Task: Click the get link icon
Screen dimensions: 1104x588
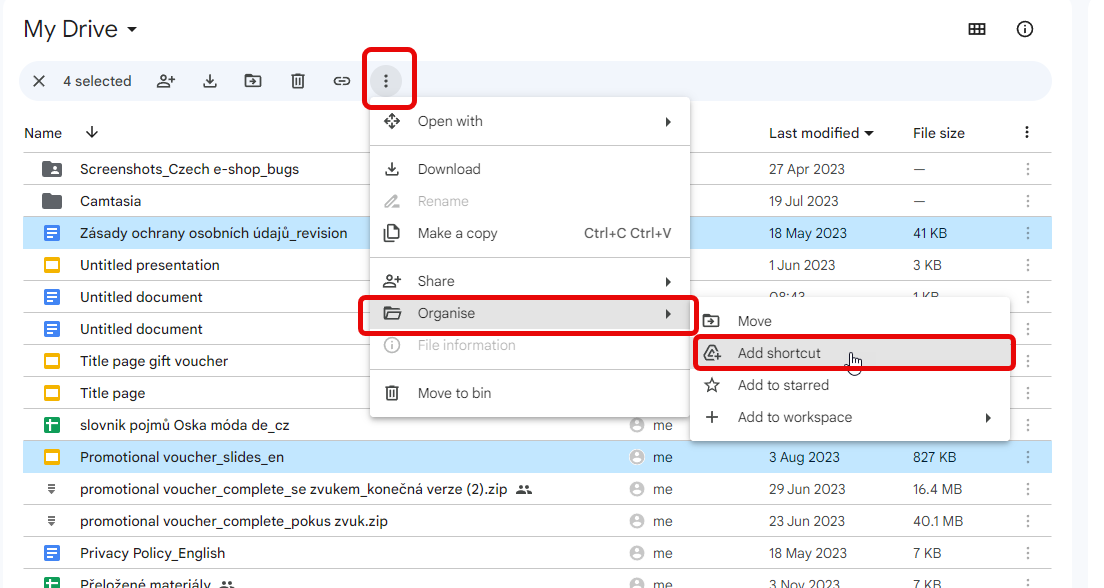Action: point(342,81)
